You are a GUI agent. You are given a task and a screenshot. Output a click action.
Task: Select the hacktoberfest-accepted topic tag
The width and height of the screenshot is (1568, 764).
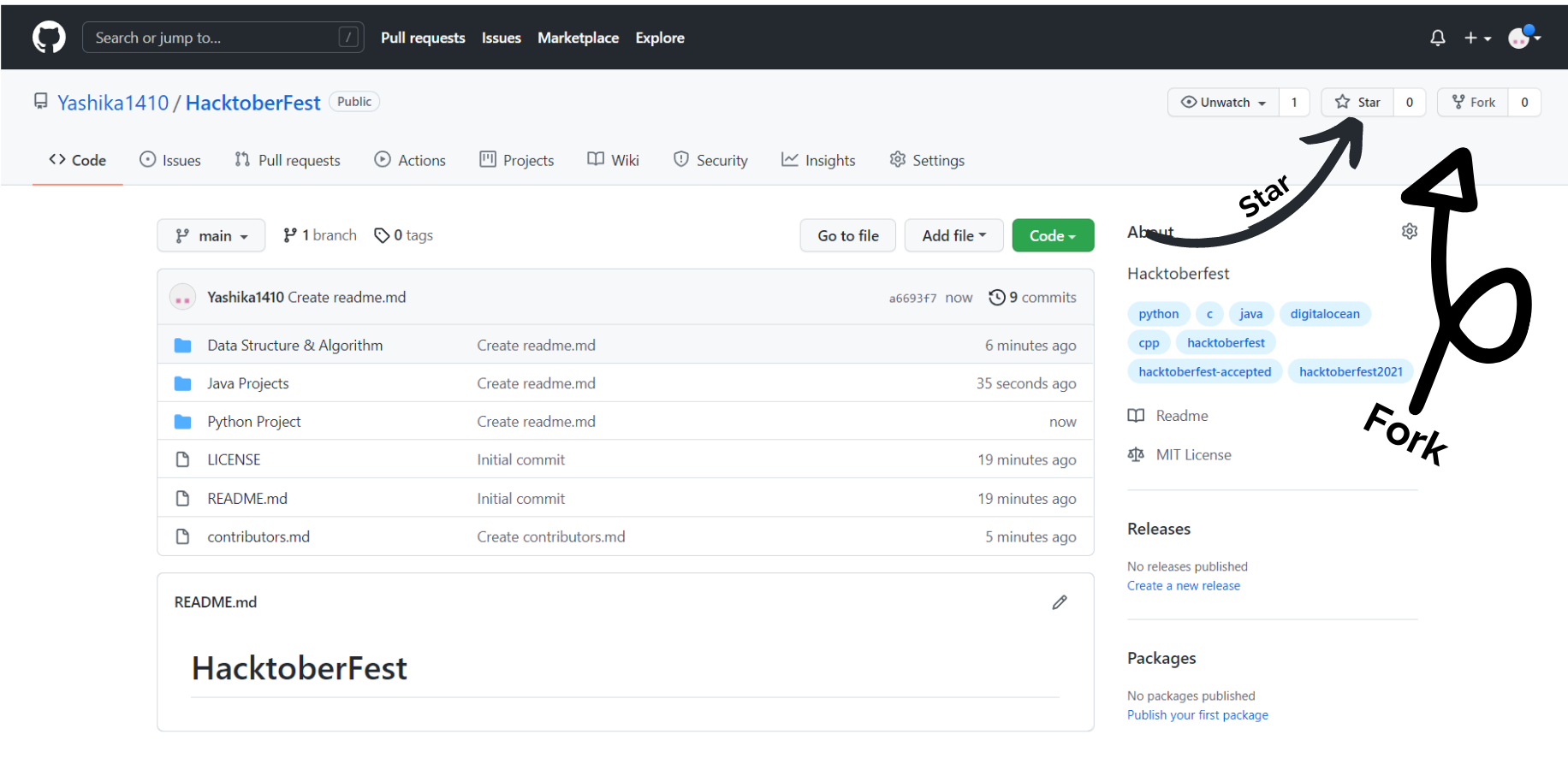click(x=1205, y=372)
